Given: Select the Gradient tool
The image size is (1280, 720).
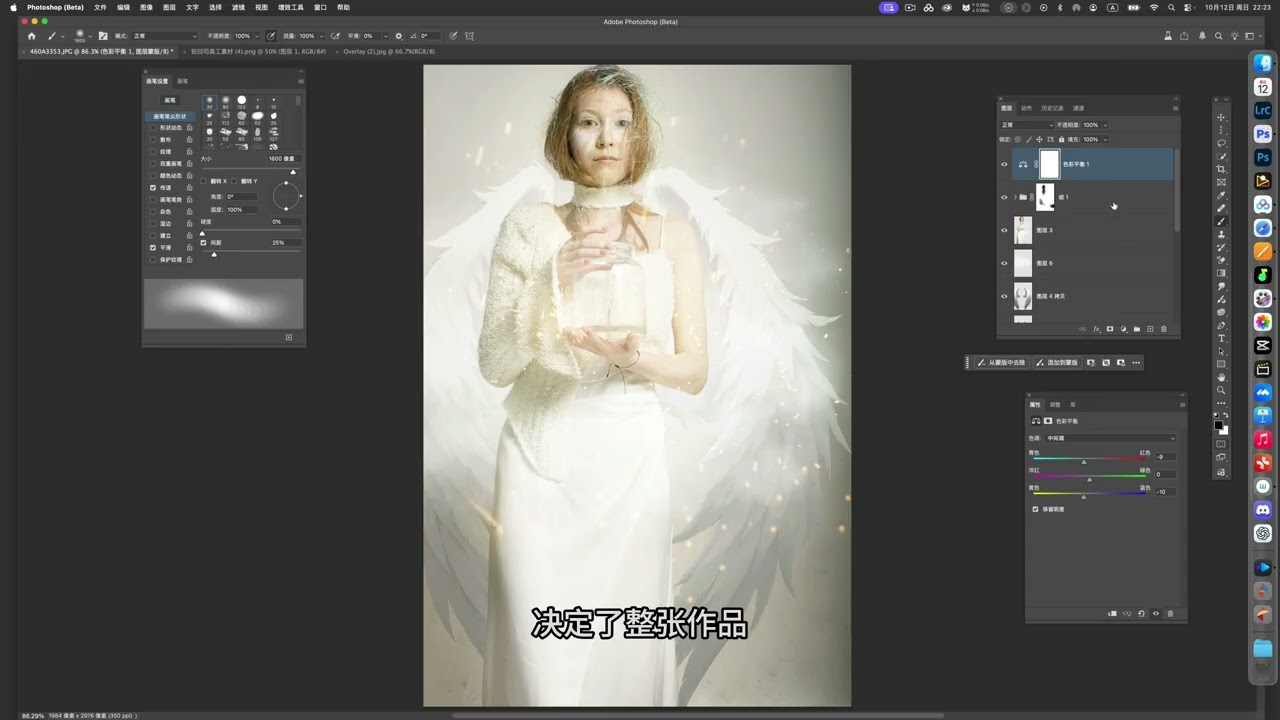Looking at the screenshot, I should 1221,271.
